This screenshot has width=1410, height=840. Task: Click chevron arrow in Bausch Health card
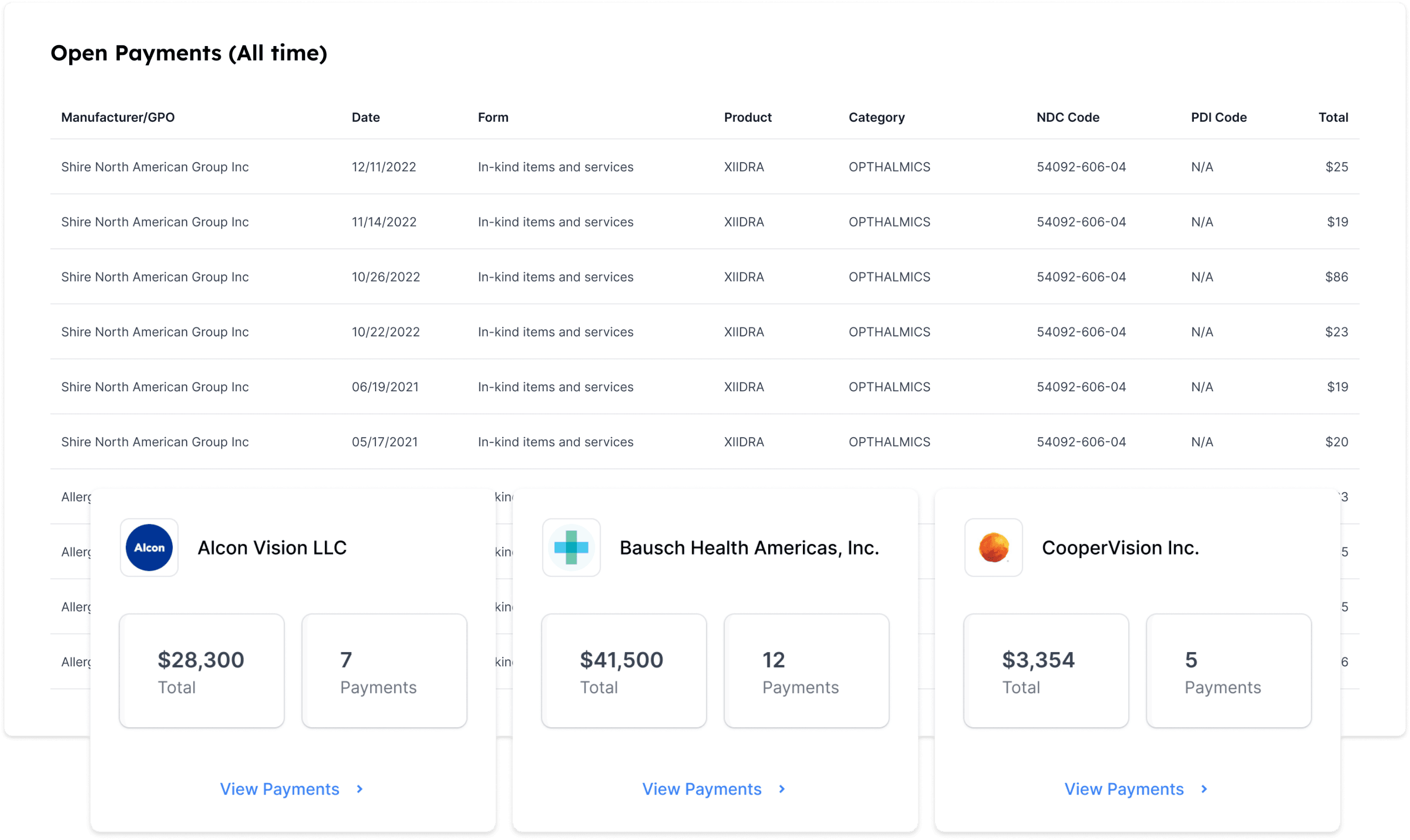tap(782, 789)
